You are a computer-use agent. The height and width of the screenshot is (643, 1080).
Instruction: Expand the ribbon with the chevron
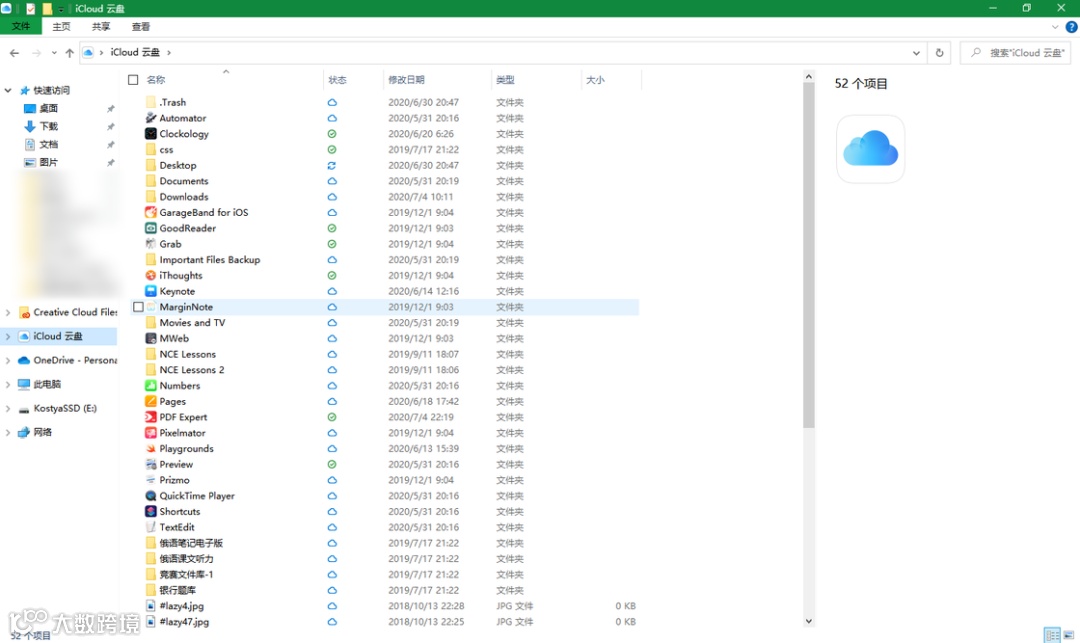[x=1055, y=27]
